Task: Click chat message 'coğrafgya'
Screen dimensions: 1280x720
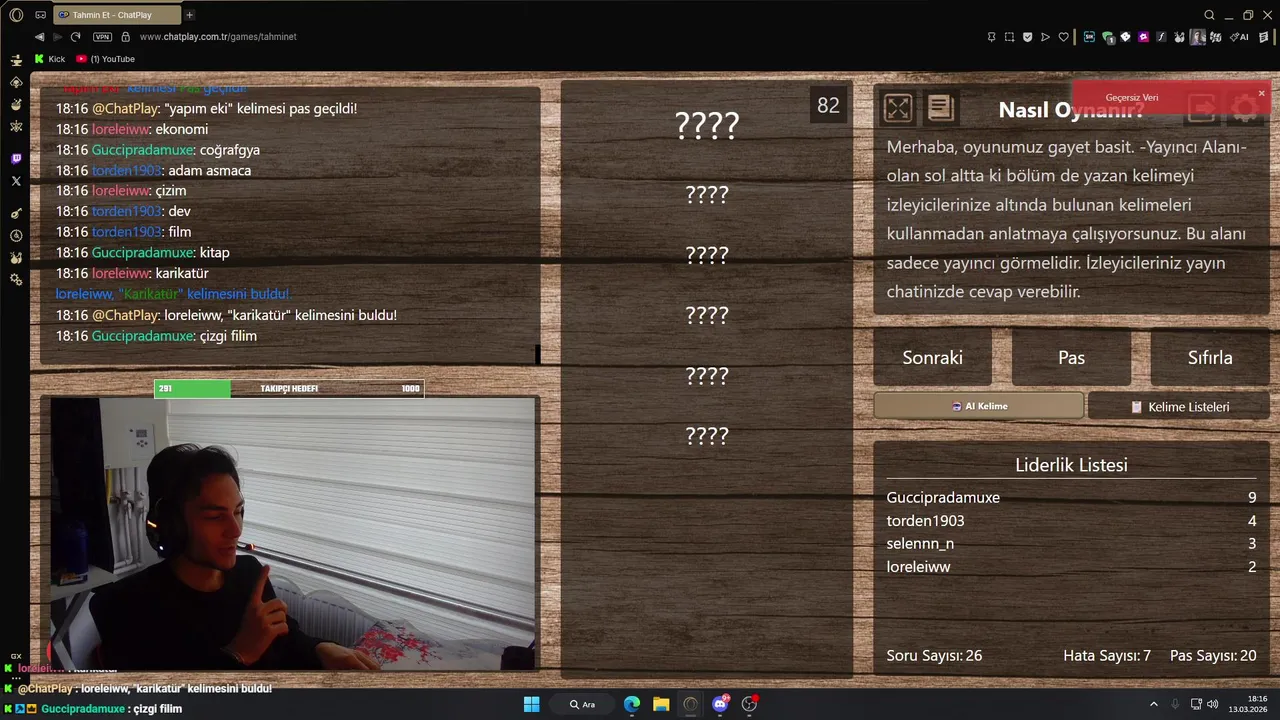Action: (x=229, y=150)
